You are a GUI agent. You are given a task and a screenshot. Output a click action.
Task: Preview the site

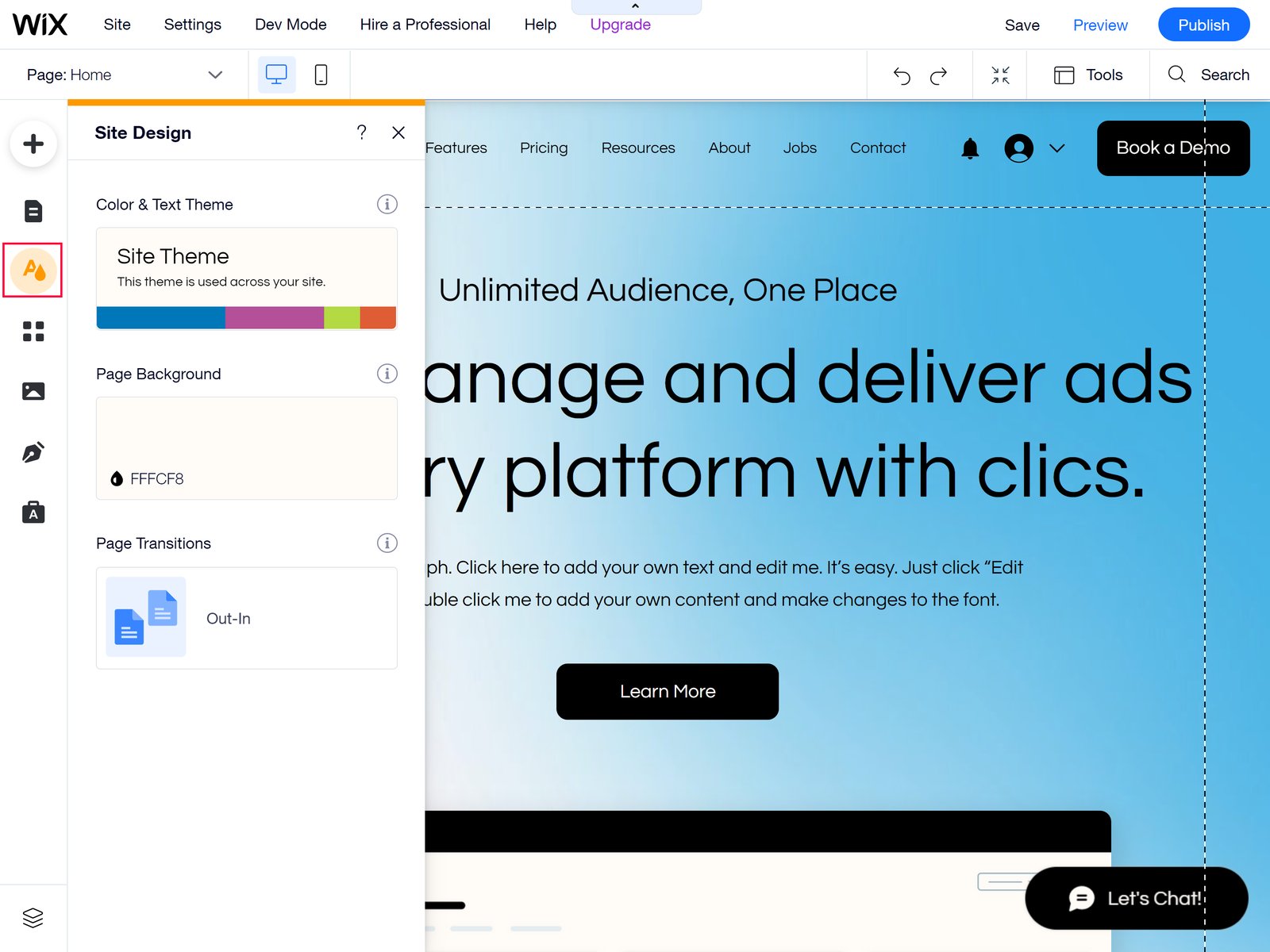tap(1100, 25)
